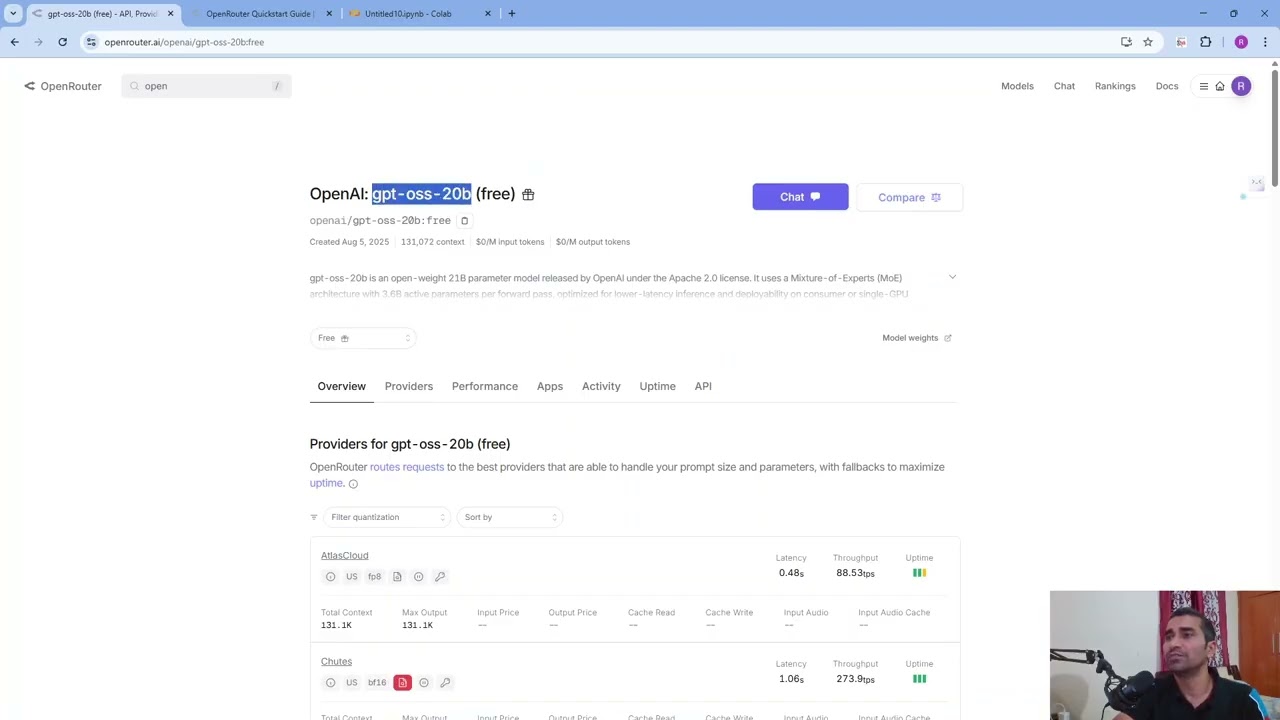Viewport: 1280px width, 720px height.
Task: Open the Sort by dropdown
Action: click(x=510, y=517)
